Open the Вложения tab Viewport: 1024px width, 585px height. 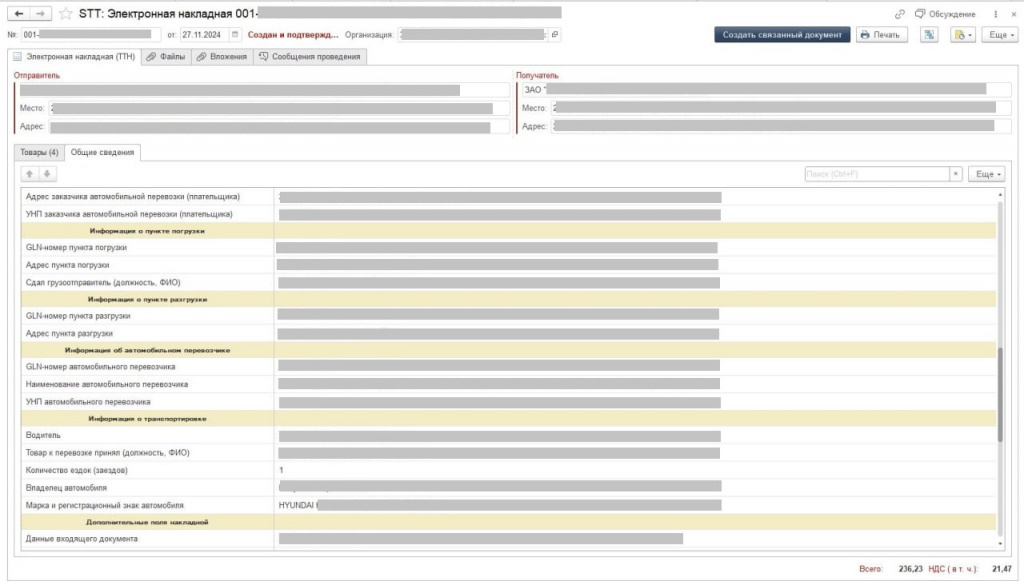point(222,57)
